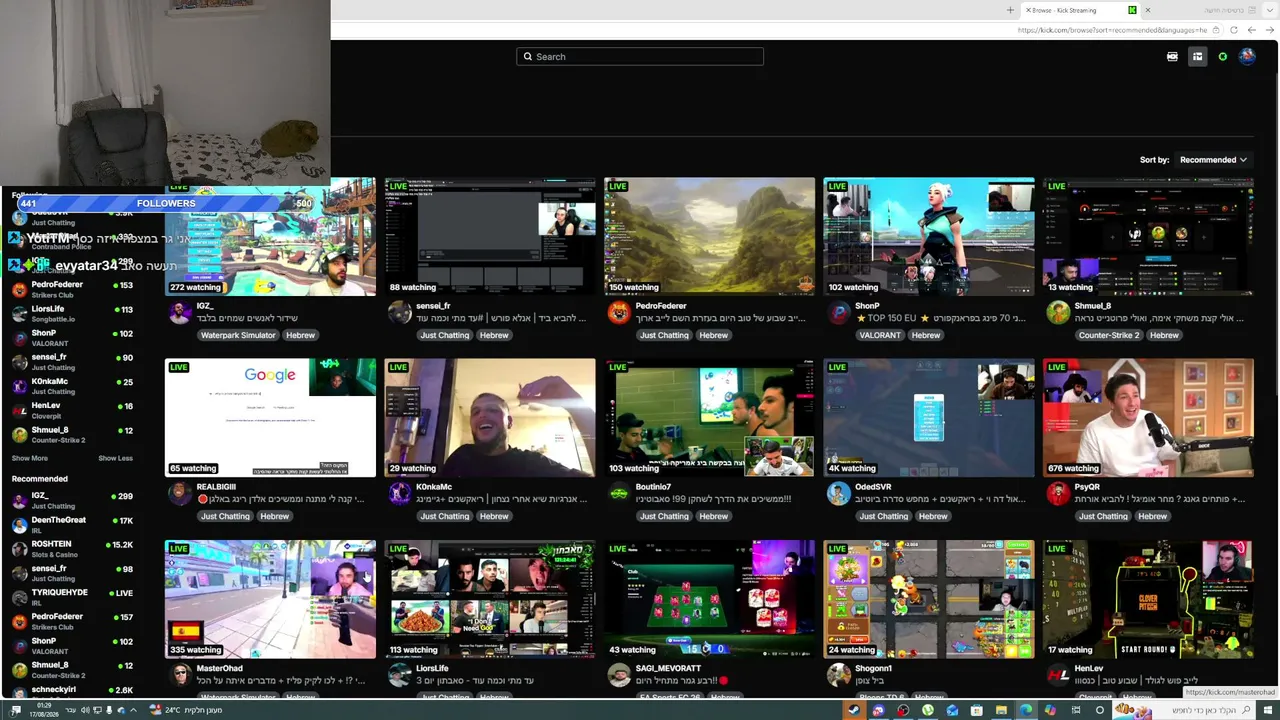Open LiorsLife in the Following sidebar list
Image resolution: width=1280 pixels, height=720 pixels.
(72, 313)
